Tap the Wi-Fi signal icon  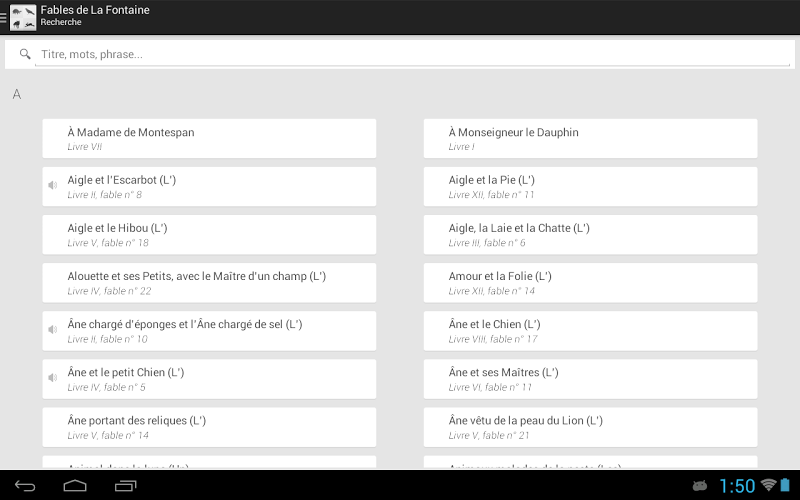(768, 485)
